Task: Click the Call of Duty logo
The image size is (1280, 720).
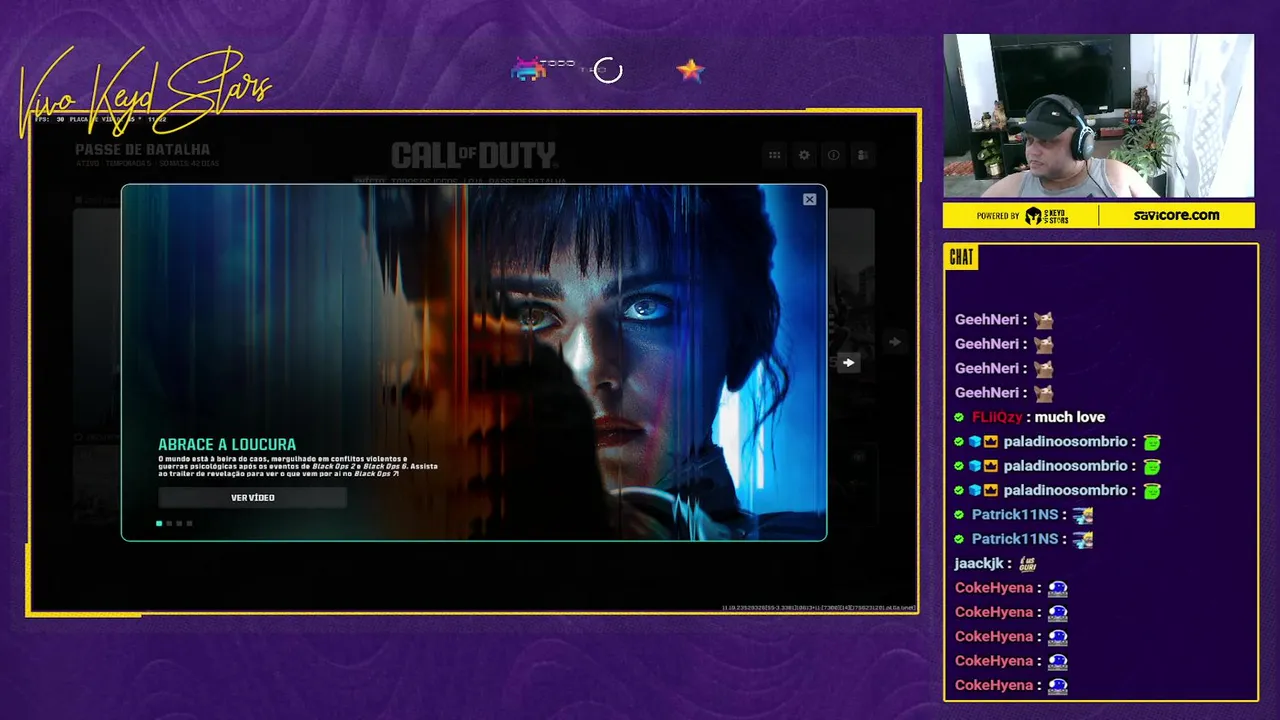Action: pyautogui.click(x=473, y=155)
